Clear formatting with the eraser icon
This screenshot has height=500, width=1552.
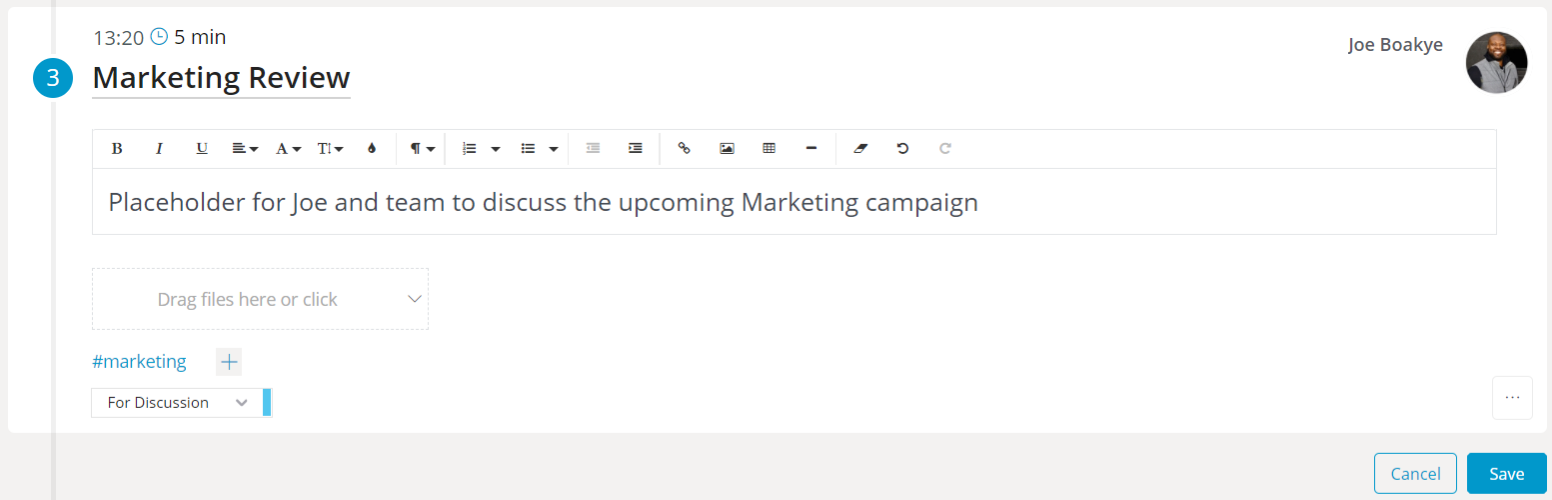861,148
